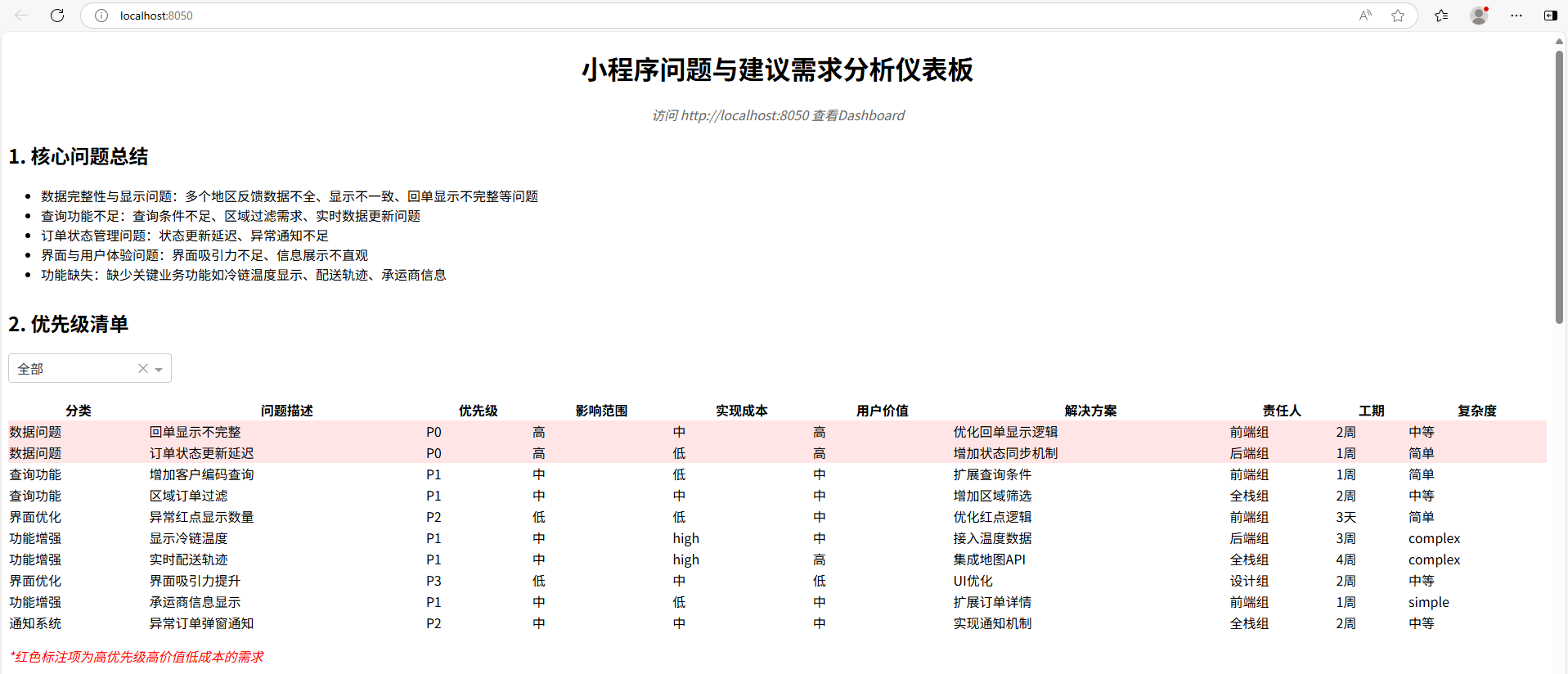
Task: Click the 集成地图API solution cell
Action: point(1091,559)
